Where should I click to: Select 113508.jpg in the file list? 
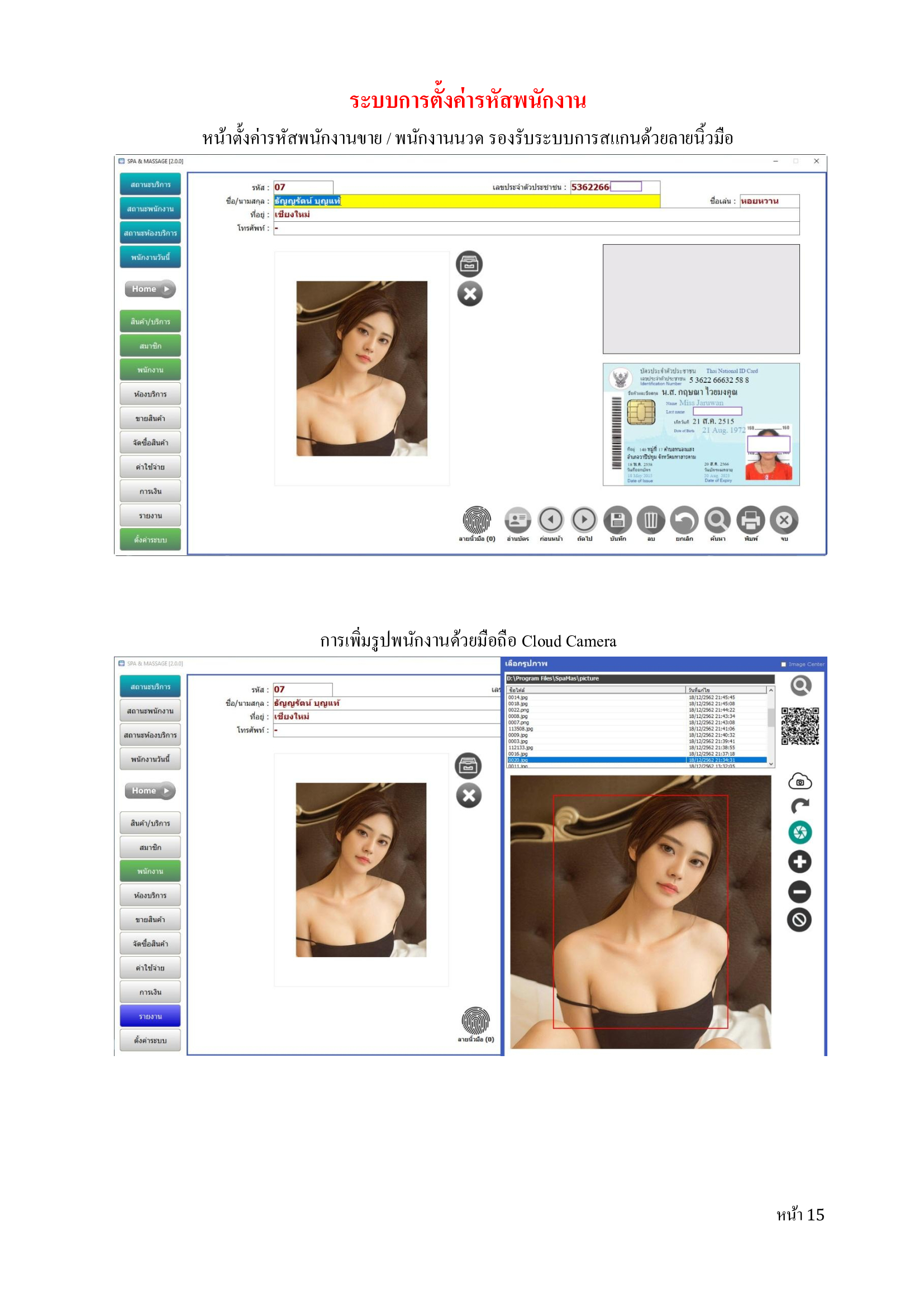click(521, 729)
